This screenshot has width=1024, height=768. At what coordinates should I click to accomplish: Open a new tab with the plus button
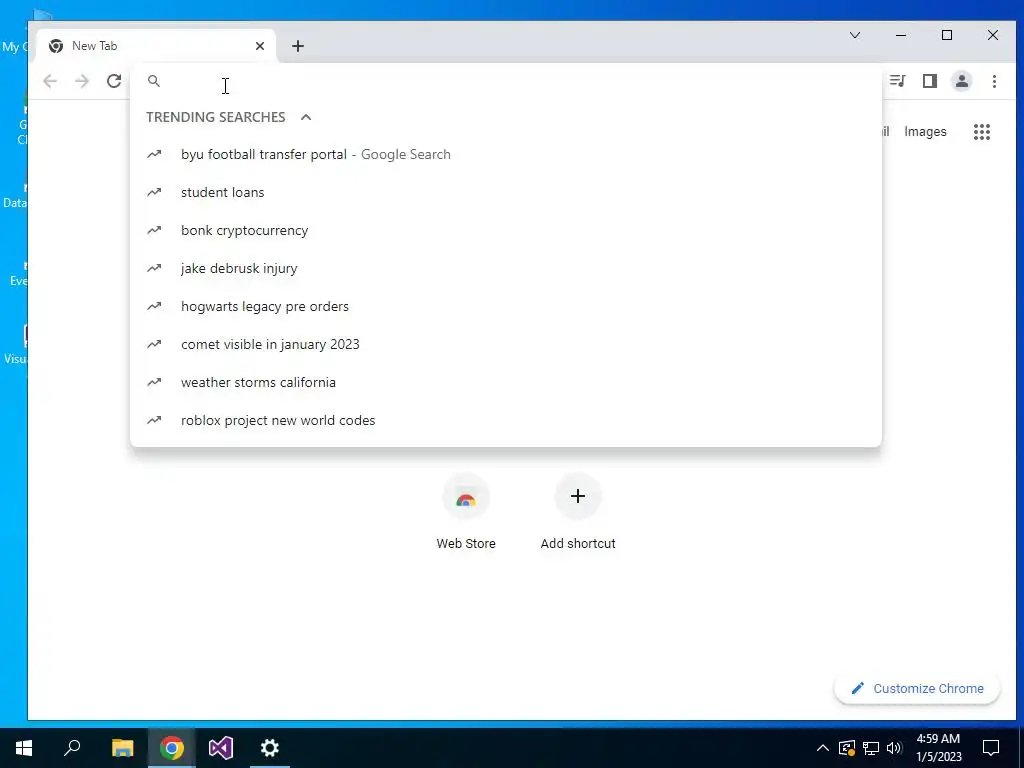point(298,46)
